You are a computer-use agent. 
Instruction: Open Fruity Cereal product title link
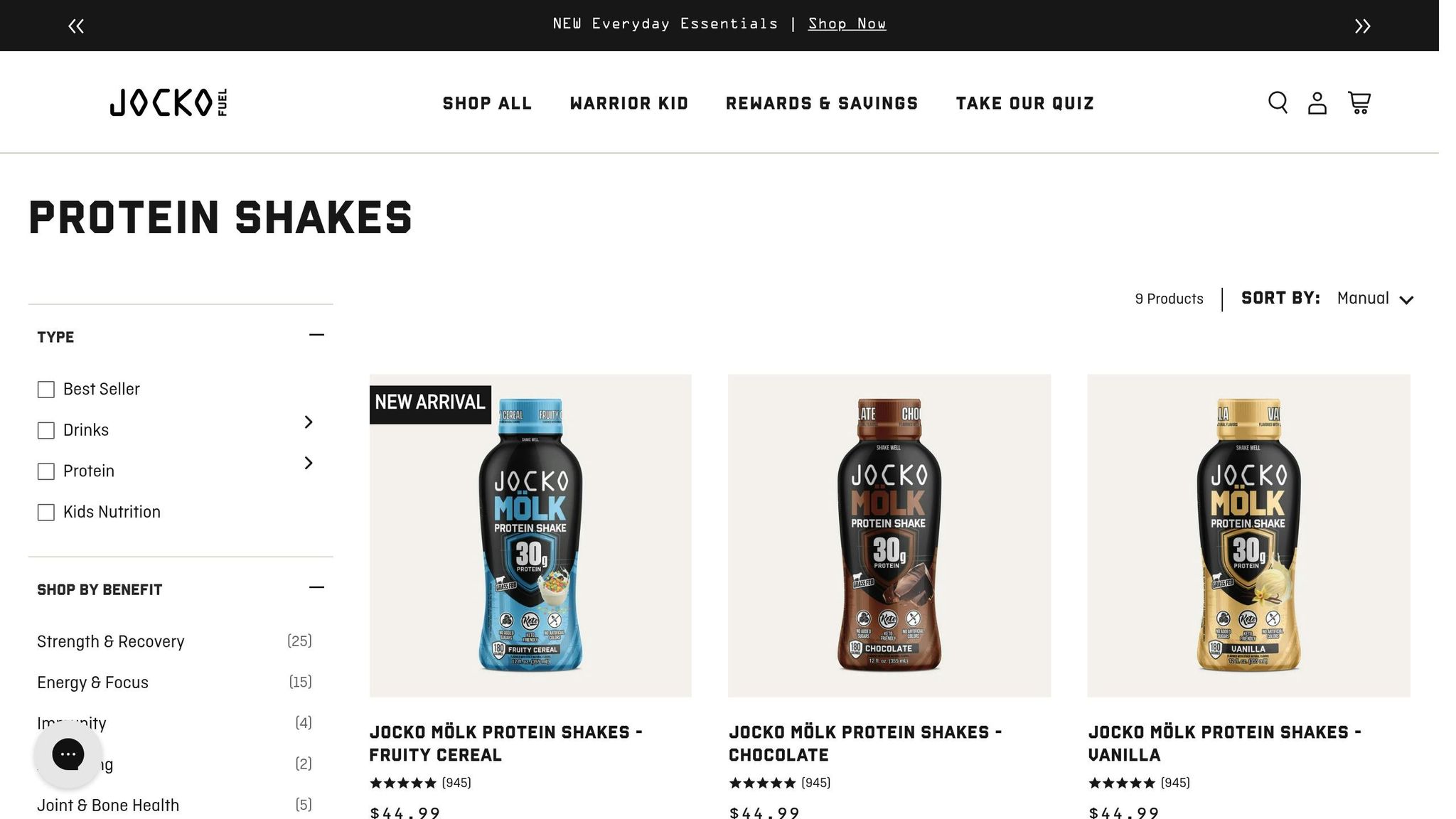[x=505, y=744]
